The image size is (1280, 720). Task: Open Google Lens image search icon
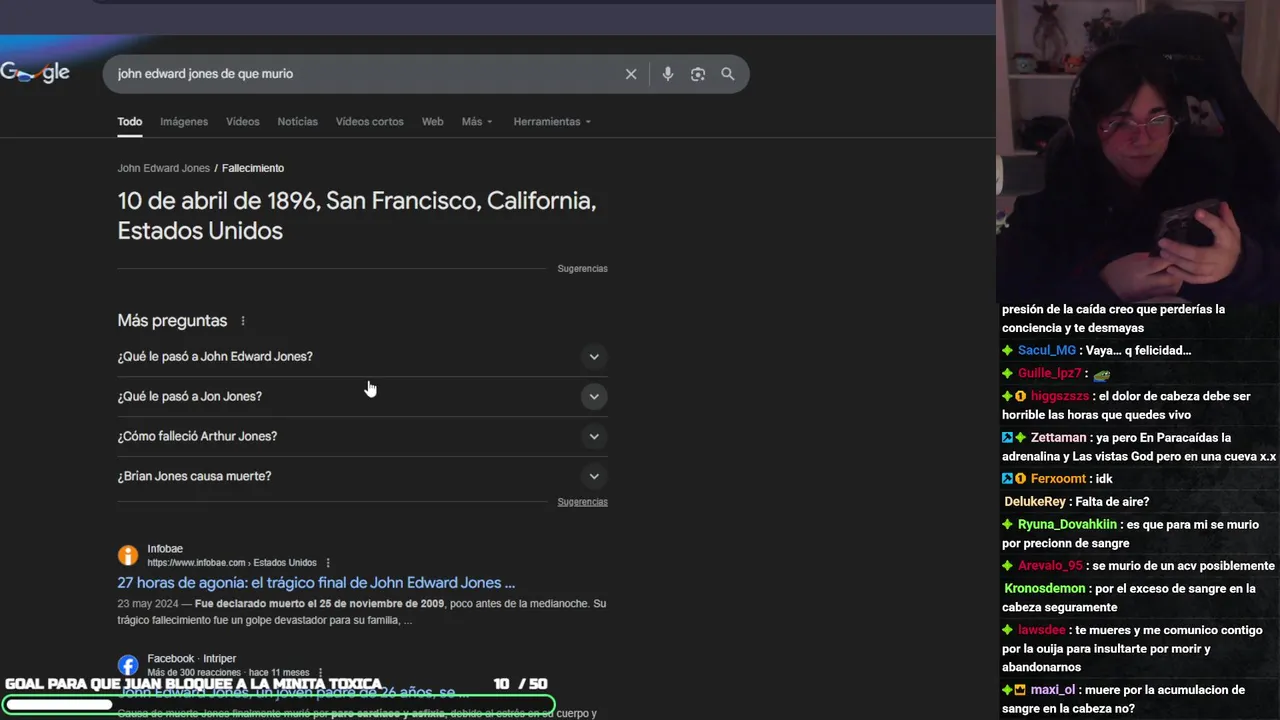click(698, 74)
